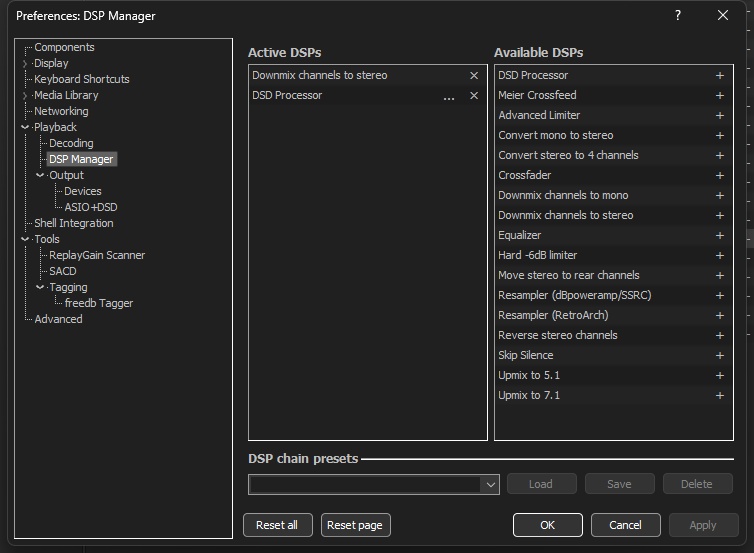Remove Downmix channels to stereo from active DSPs
Image resolution: width=754 pixels, height=553 pixels.
tap(474, 76)
